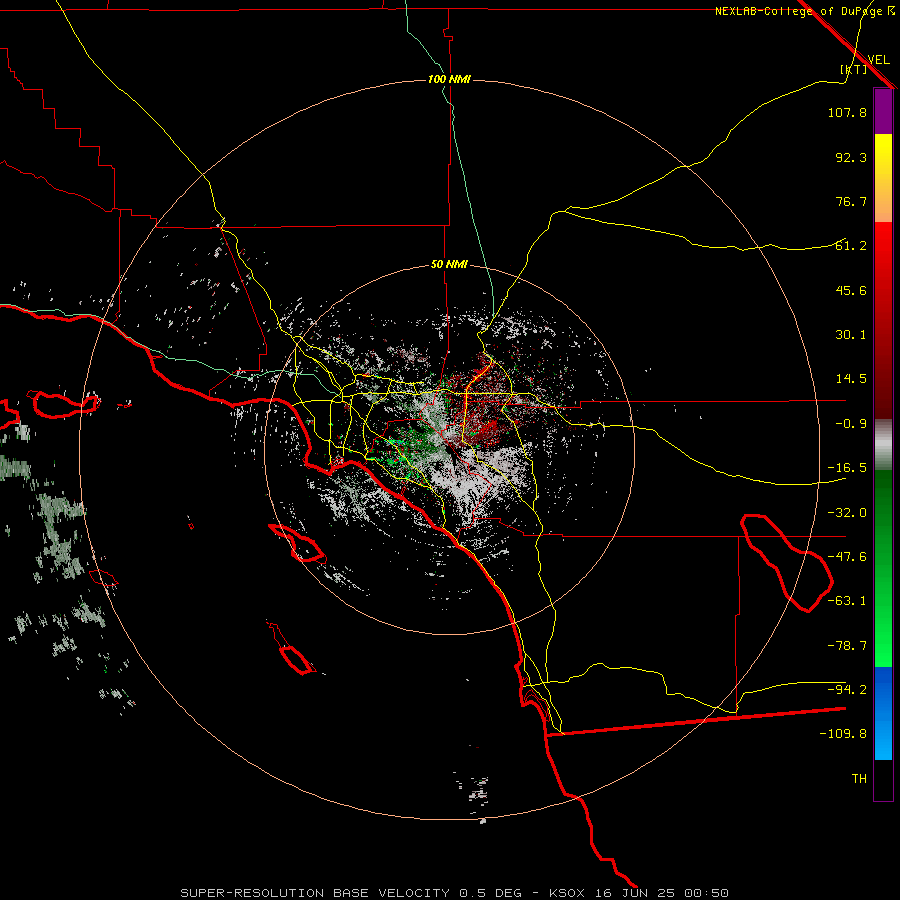Screen dimensions: 900x900
Task: Select the -32.0 scale value
Action: click(x=847, y=513)
